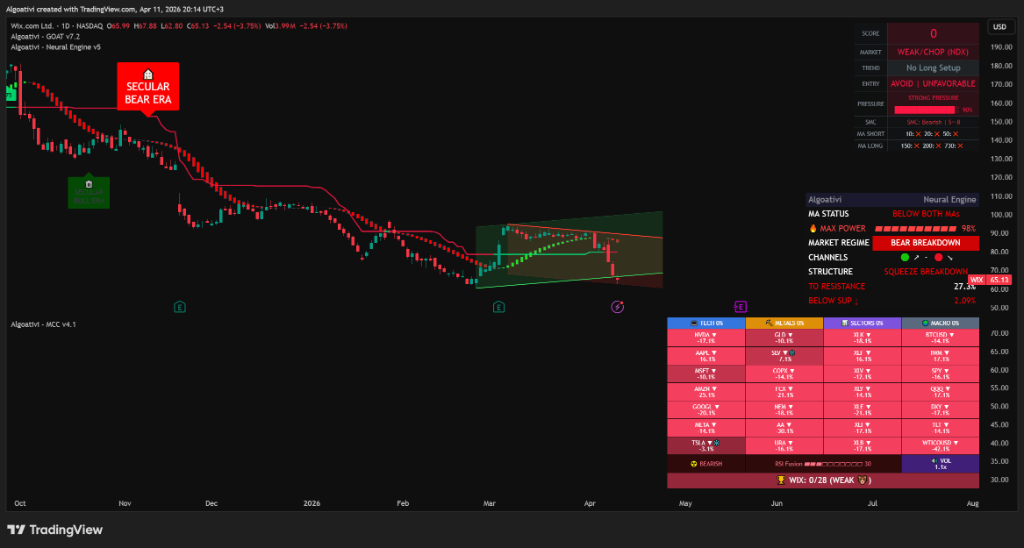Viewport: 1024px width, 548px height.
Task: Click the BEAR BREAKDOWN market regime badge
Action: (925, 243)
